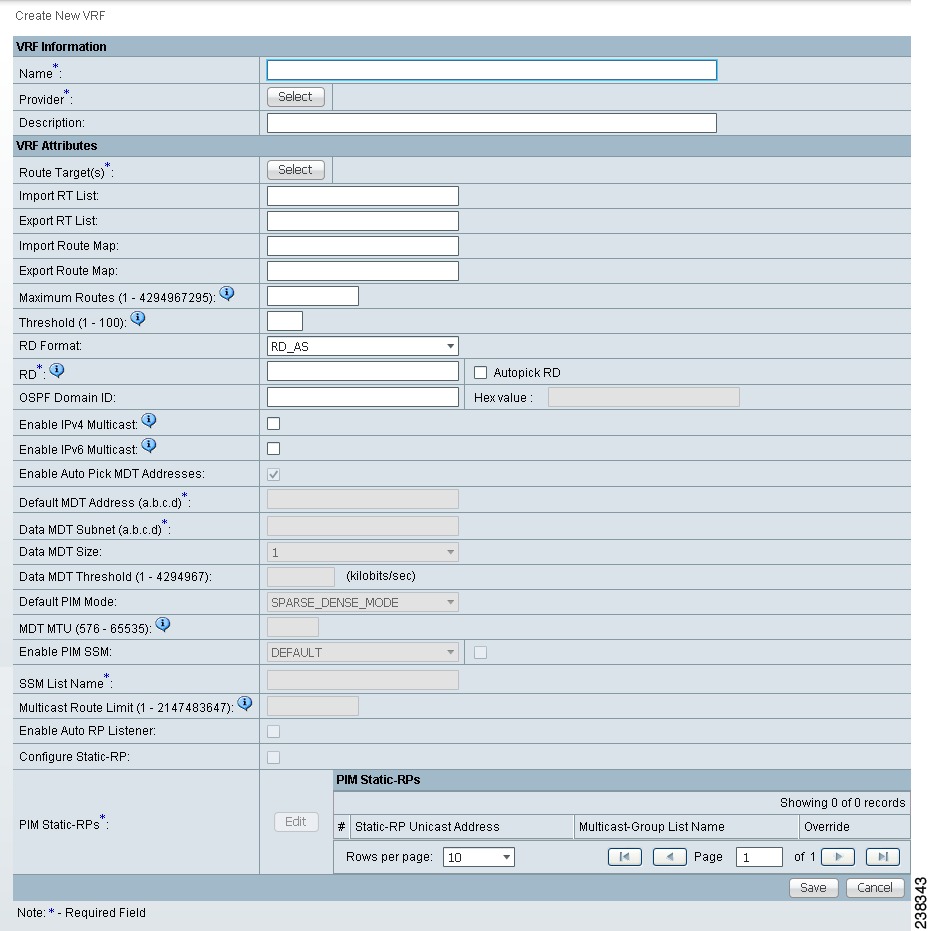Focus the Threshold field
The image size is (929, 931).
click(285, 321)
